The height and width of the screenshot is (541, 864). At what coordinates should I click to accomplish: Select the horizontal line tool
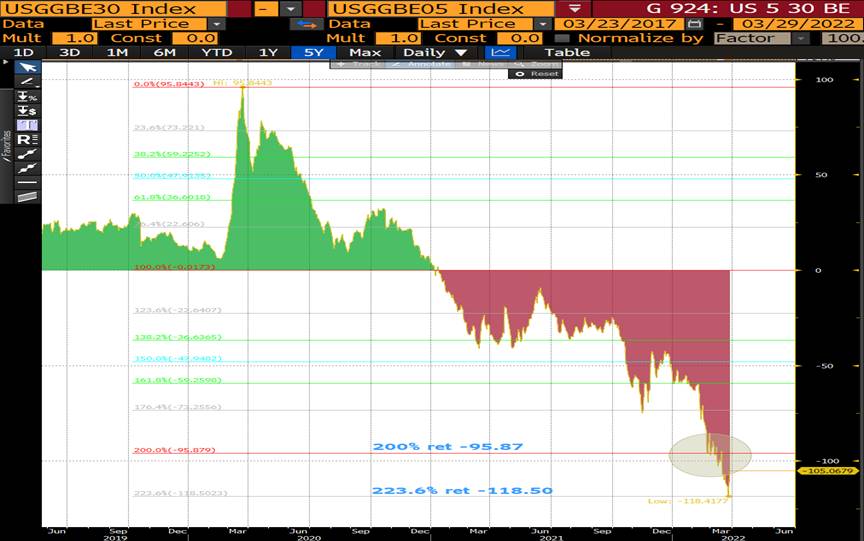(x=27, y=182)
